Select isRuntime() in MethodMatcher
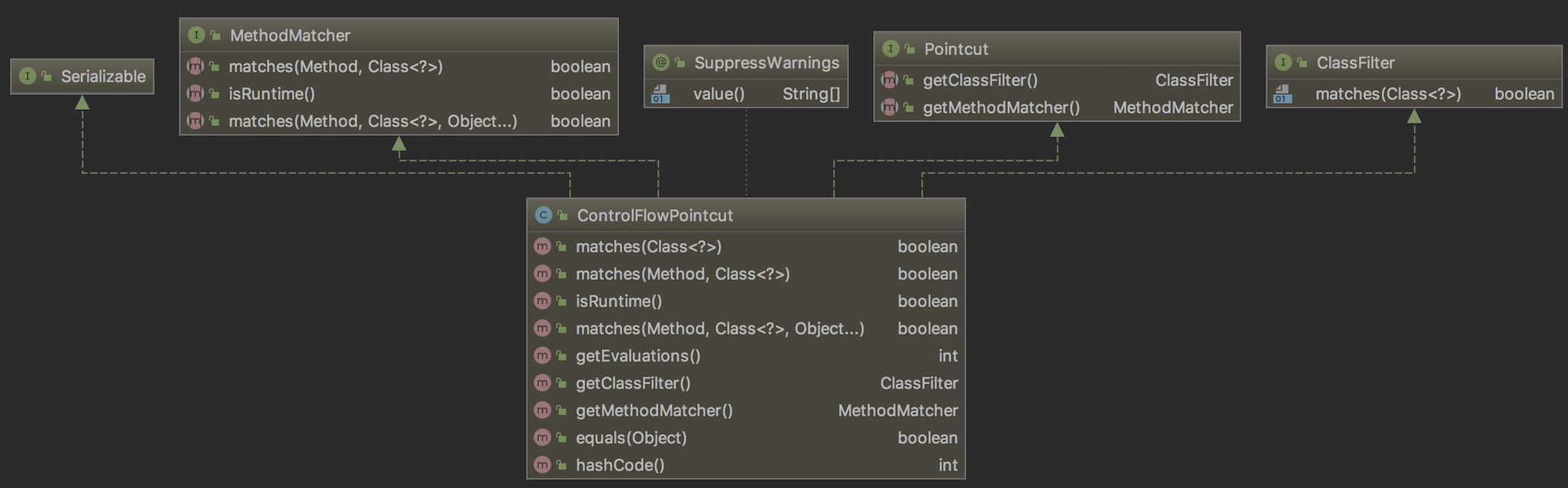 point(272,94)
